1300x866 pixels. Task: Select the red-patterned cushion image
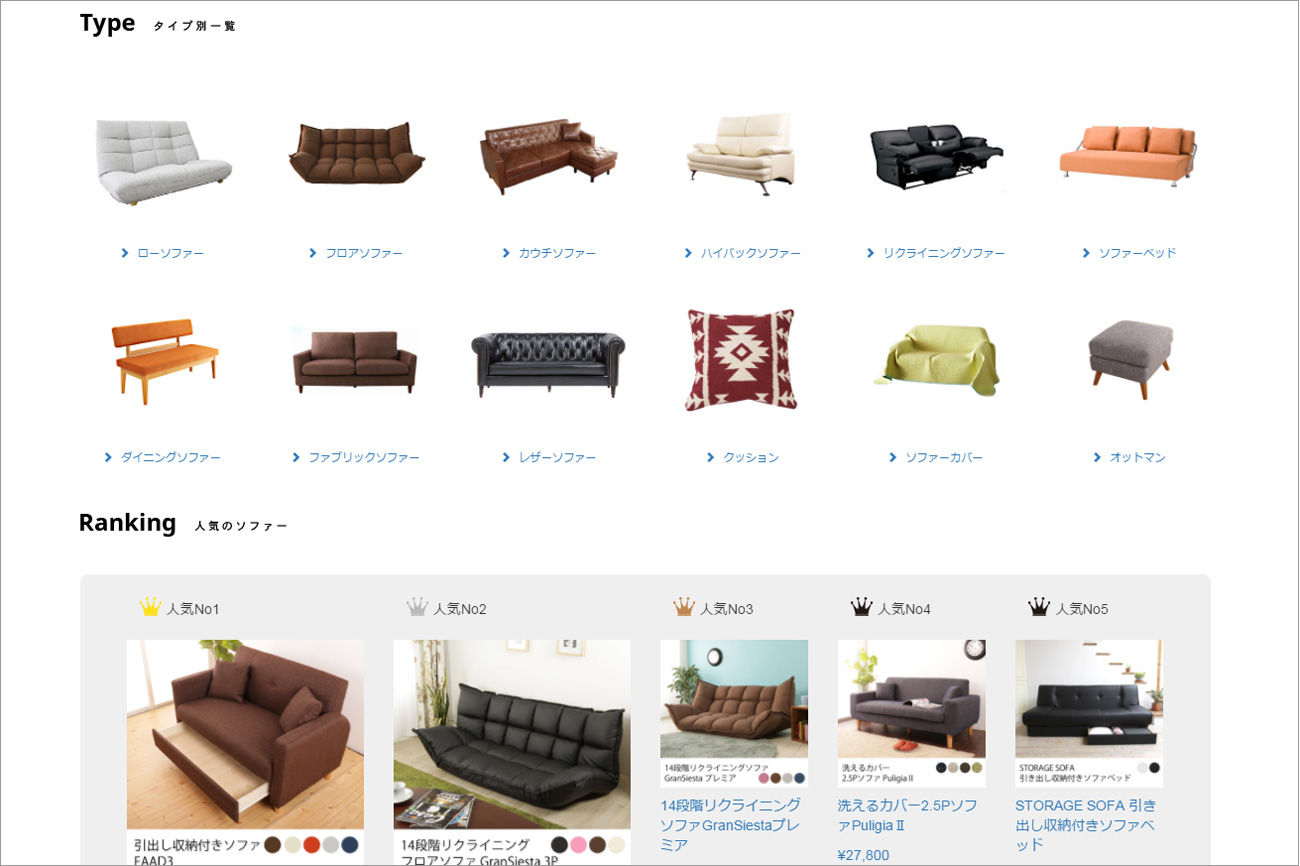740,360
